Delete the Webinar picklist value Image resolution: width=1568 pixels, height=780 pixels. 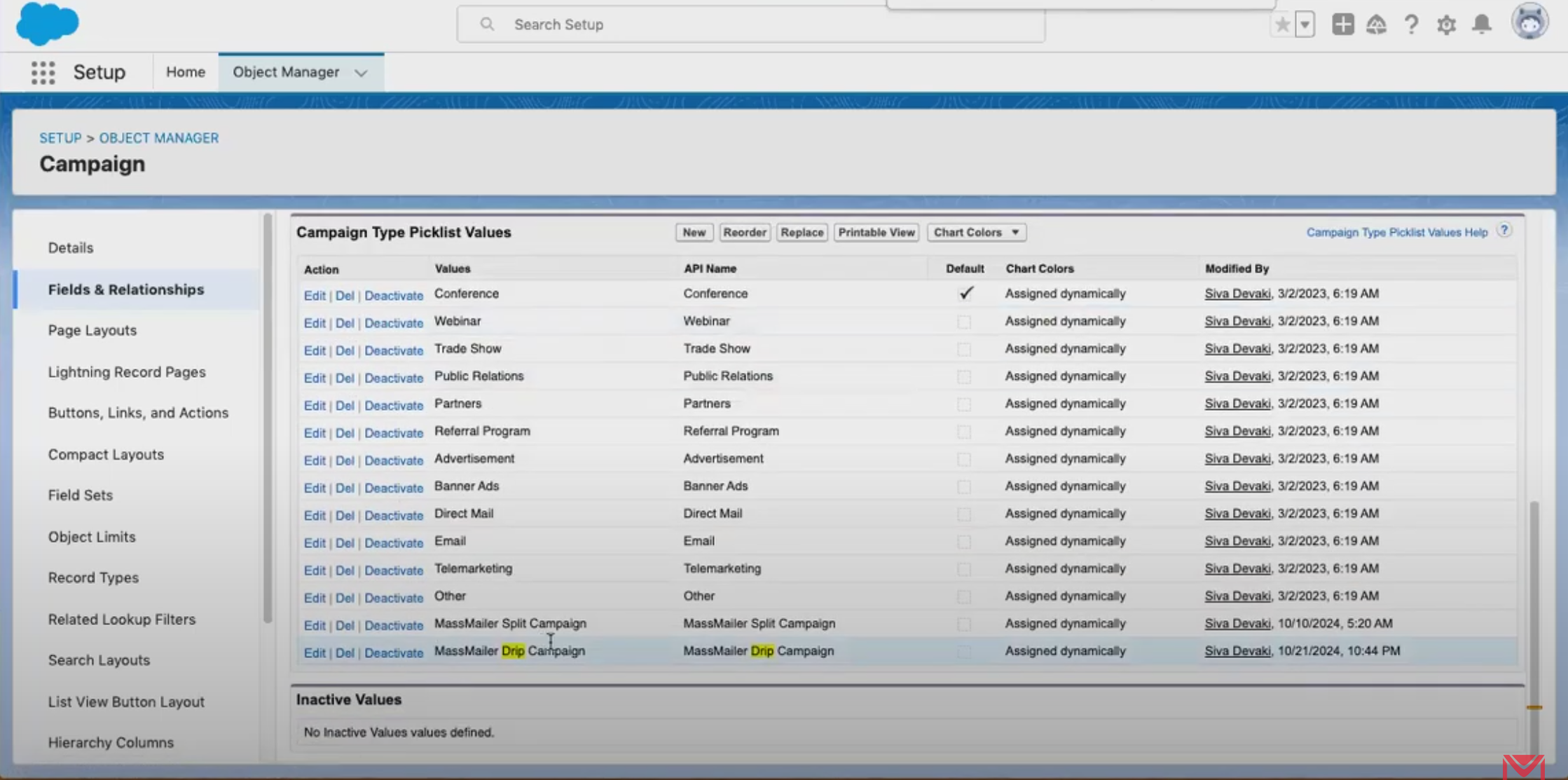click(x=345, y=323)
